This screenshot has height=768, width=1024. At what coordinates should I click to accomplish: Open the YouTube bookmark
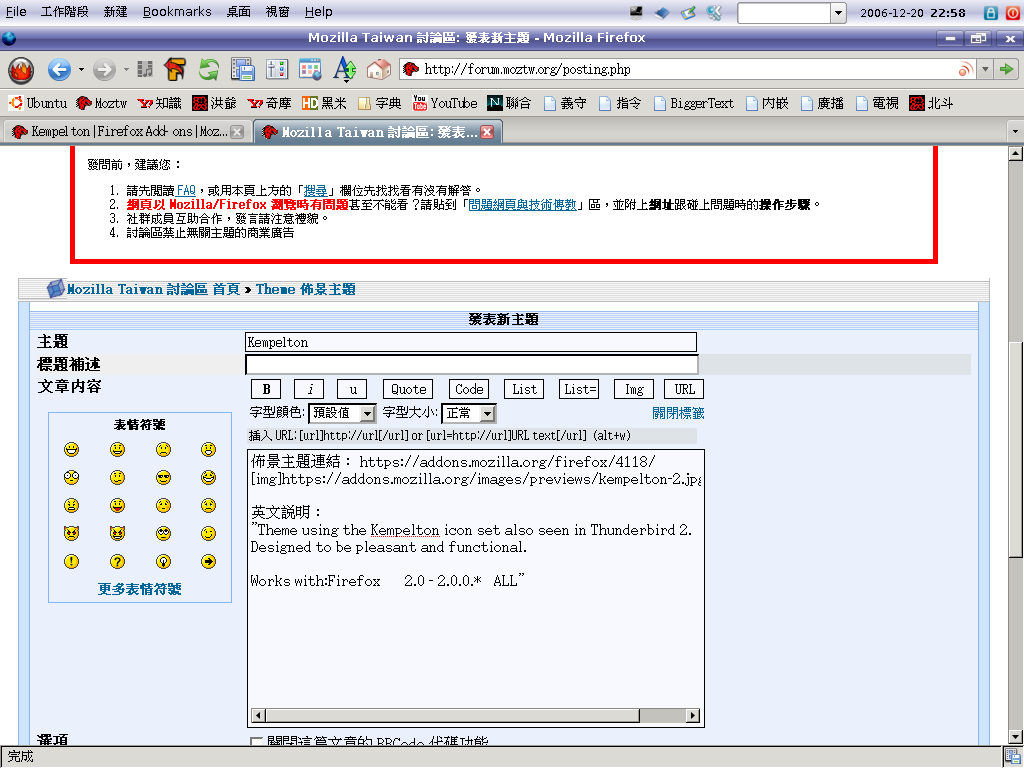(445, 103)
